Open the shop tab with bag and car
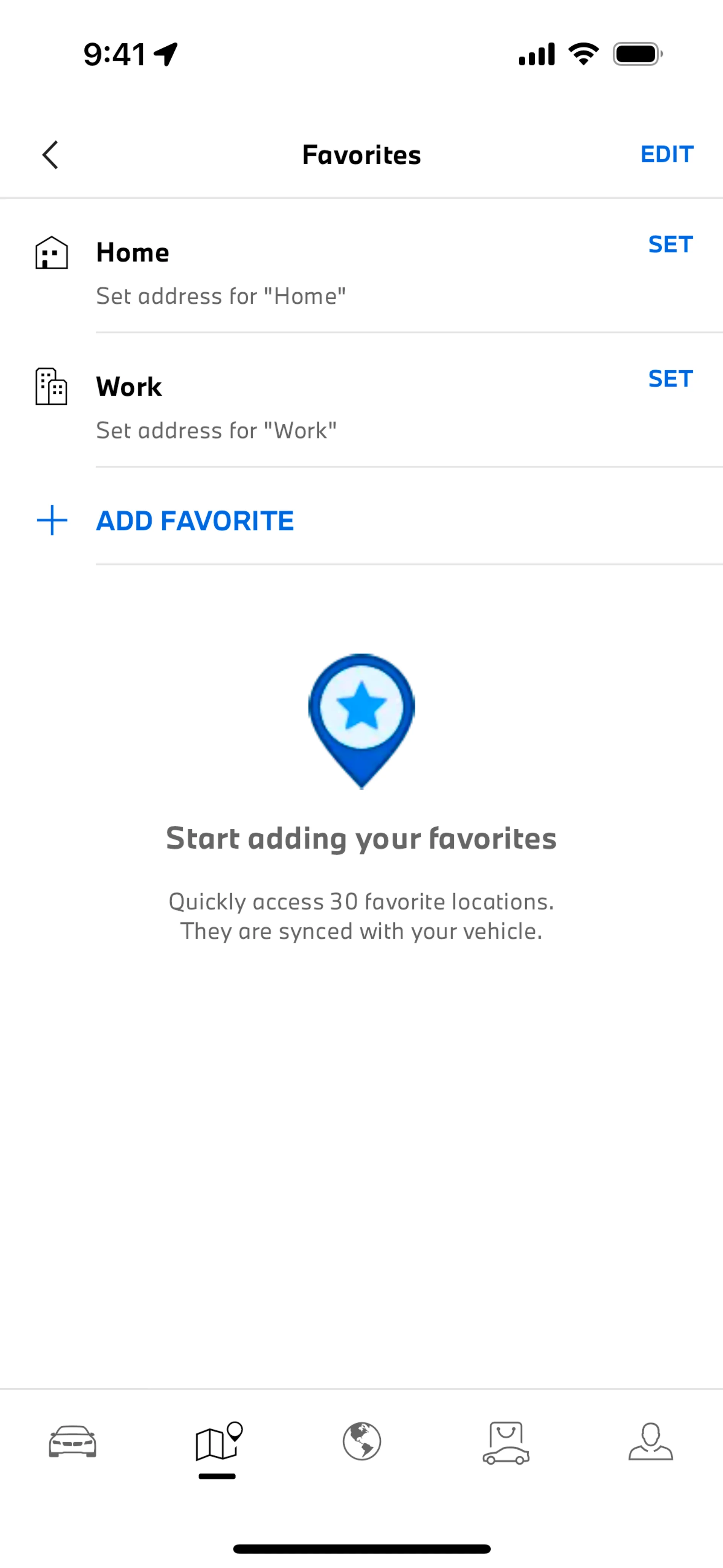The image size is (723, 1568). point(506,1443)
